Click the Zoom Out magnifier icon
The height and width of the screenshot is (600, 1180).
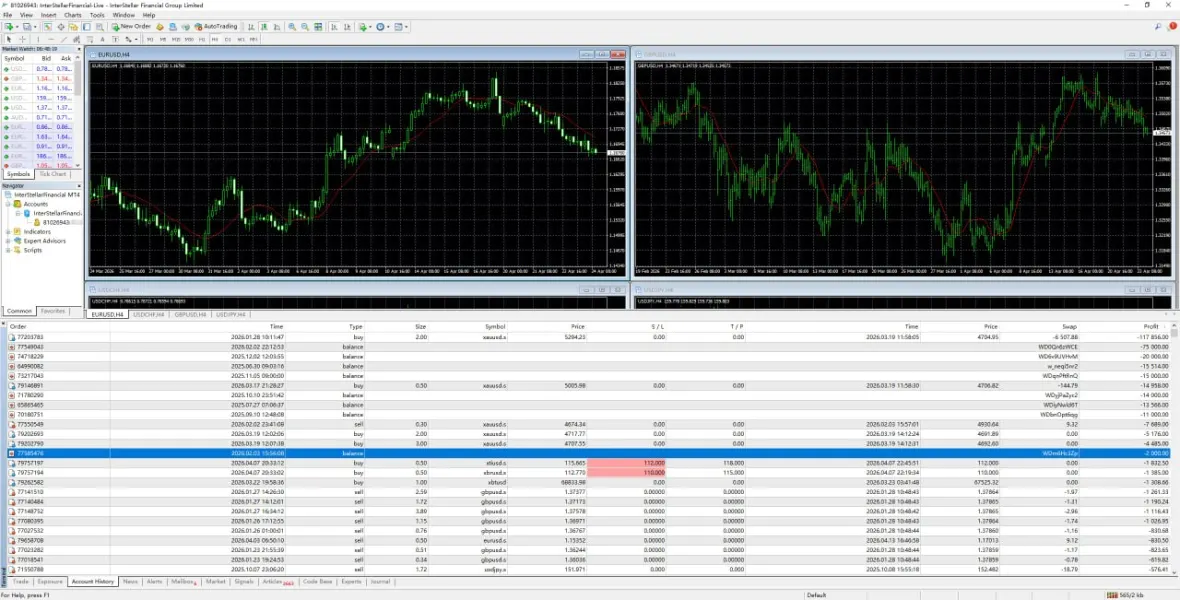click(305, 26)
